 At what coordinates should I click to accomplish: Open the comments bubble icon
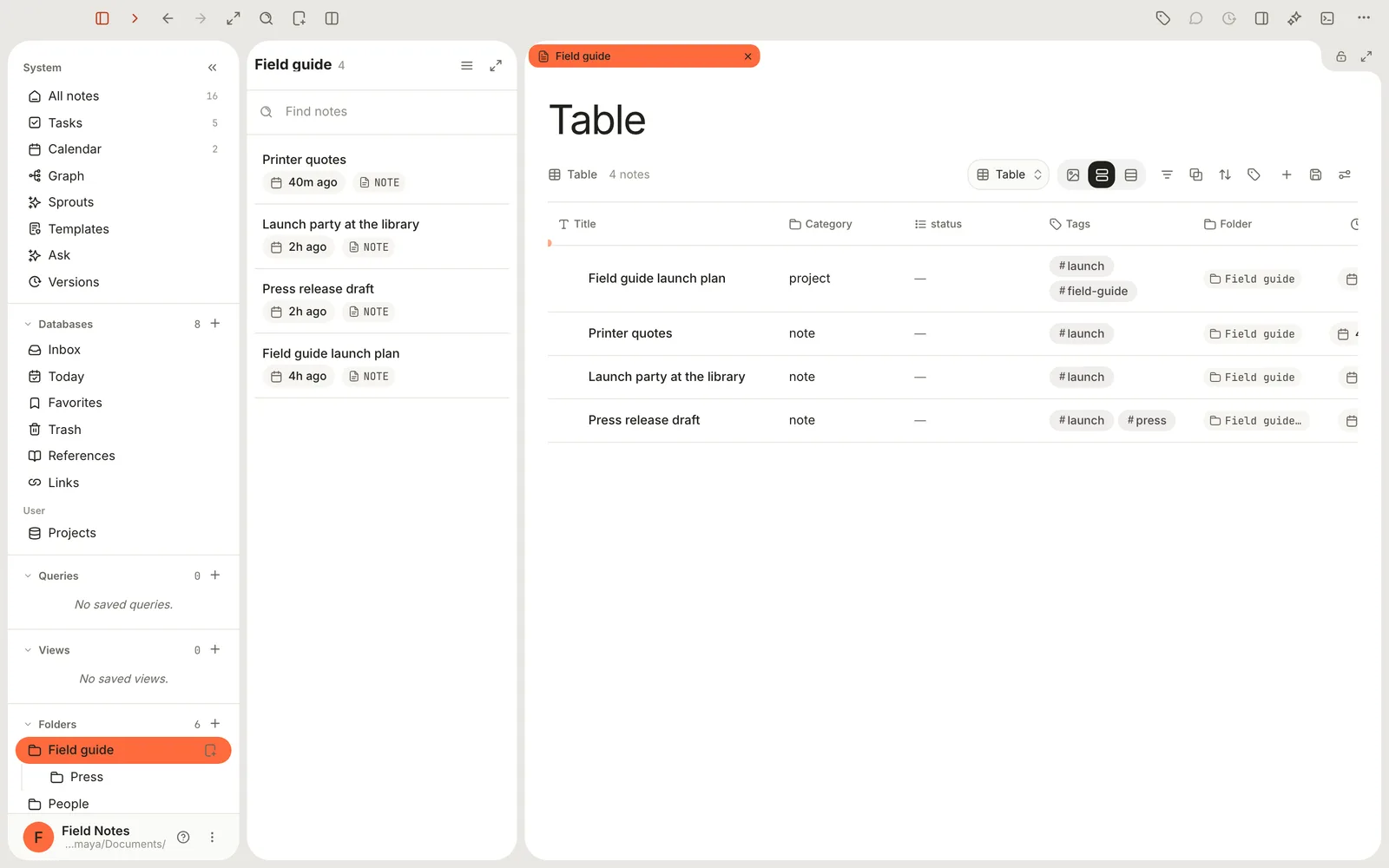[1196, 18]
